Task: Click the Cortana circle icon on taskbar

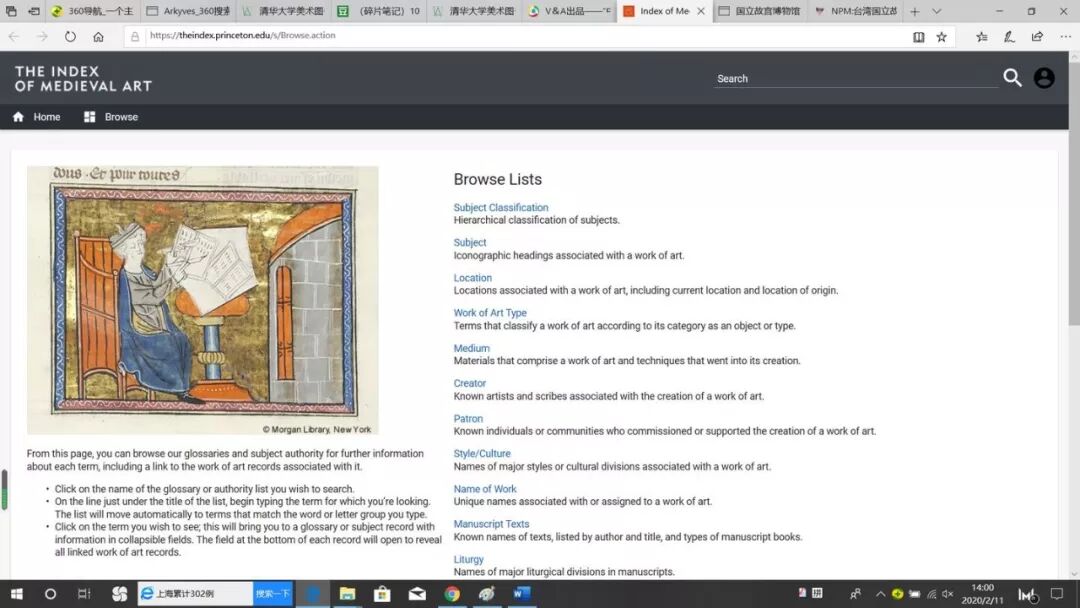Action: click(x=50, y=594)
